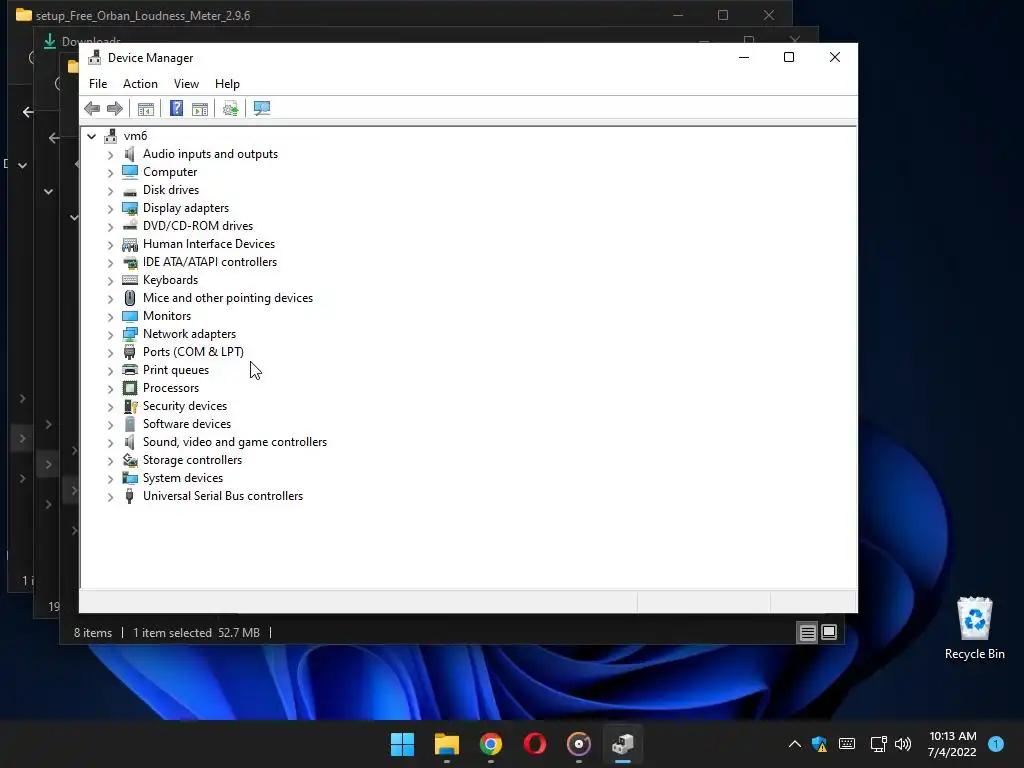Select Sound, video and game controllers entry
1024x768 pixels.
click(235, 442)
